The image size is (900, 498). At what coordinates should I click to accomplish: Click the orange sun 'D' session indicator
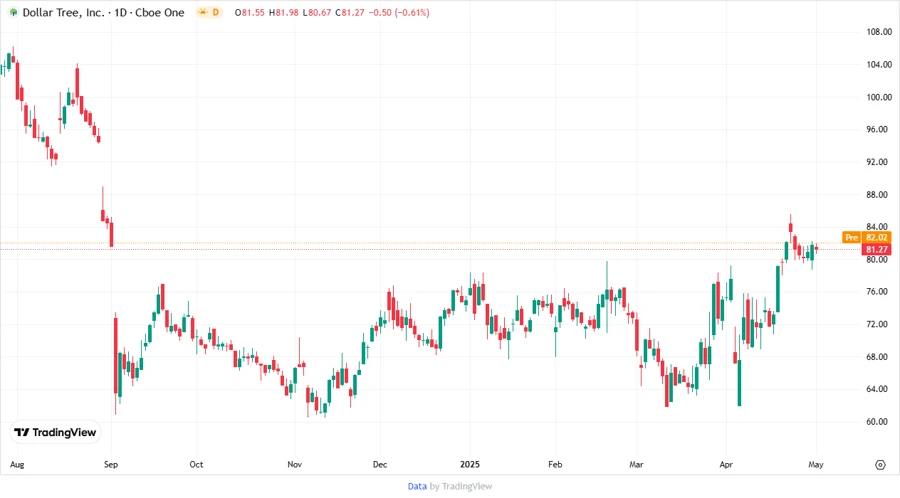coord(209,12)
